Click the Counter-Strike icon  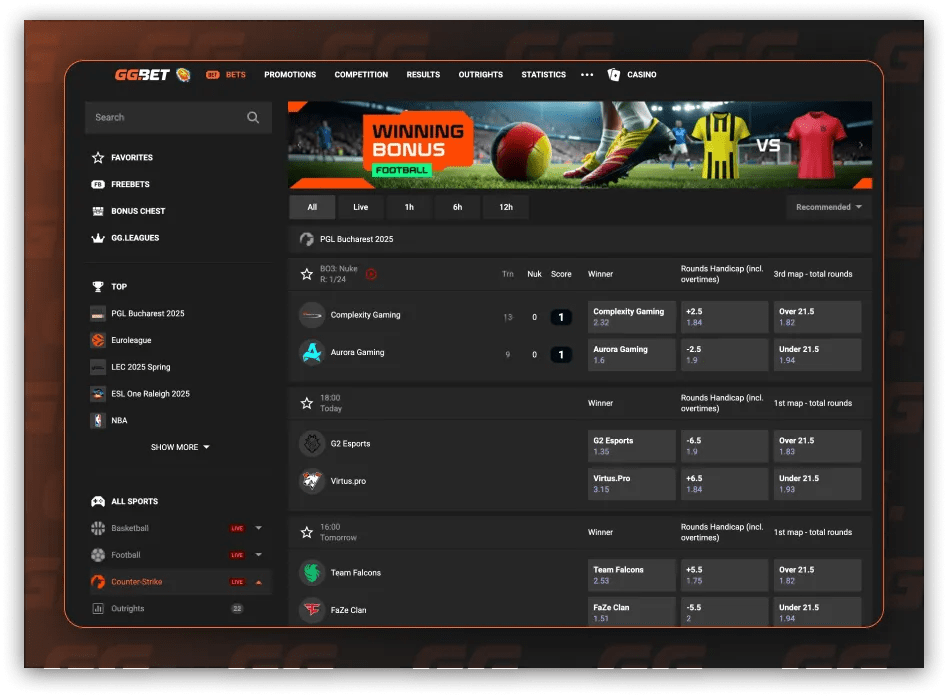(x=98, y=582)
